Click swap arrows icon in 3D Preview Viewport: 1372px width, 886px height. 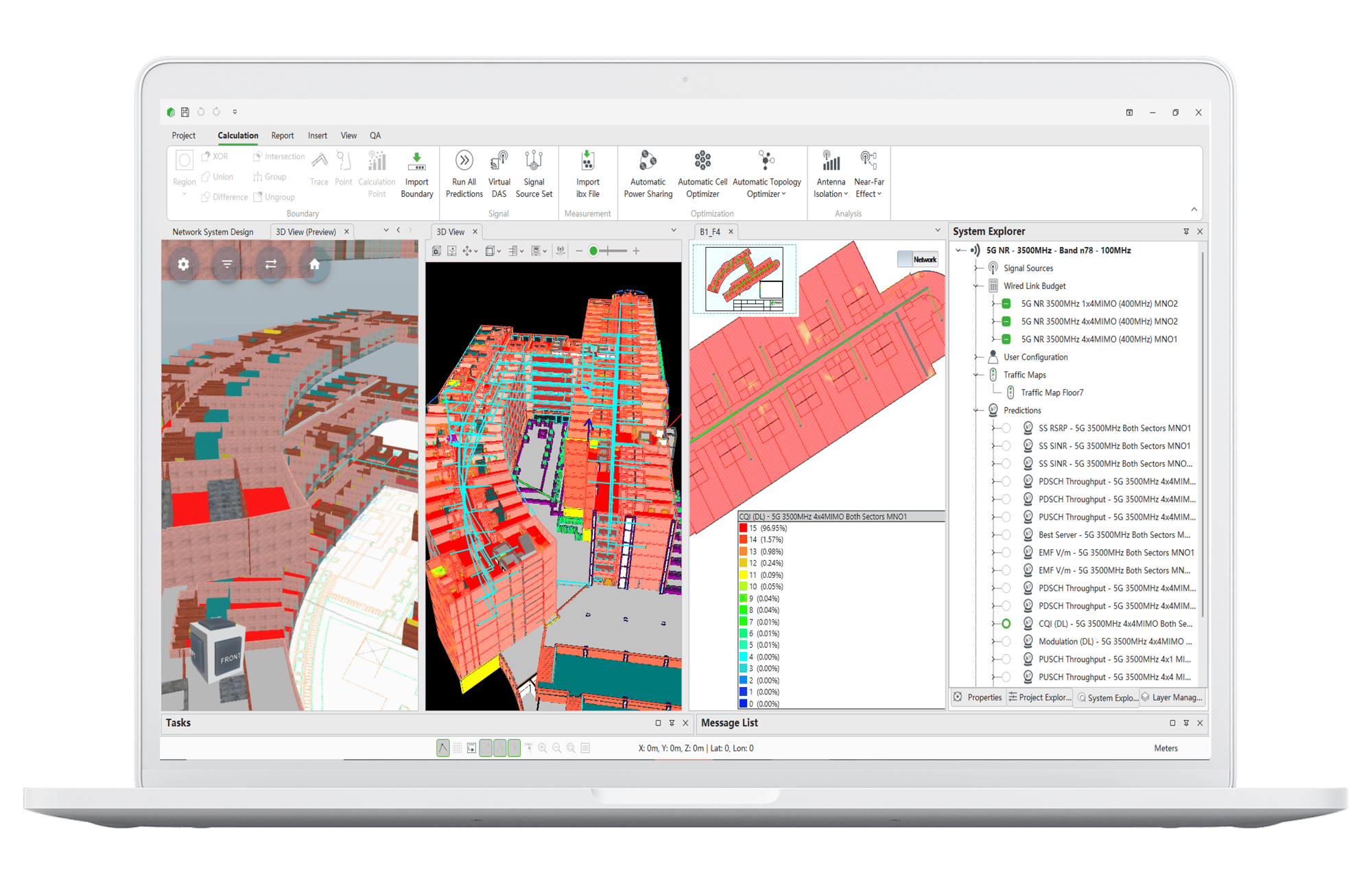click(271, 264)
